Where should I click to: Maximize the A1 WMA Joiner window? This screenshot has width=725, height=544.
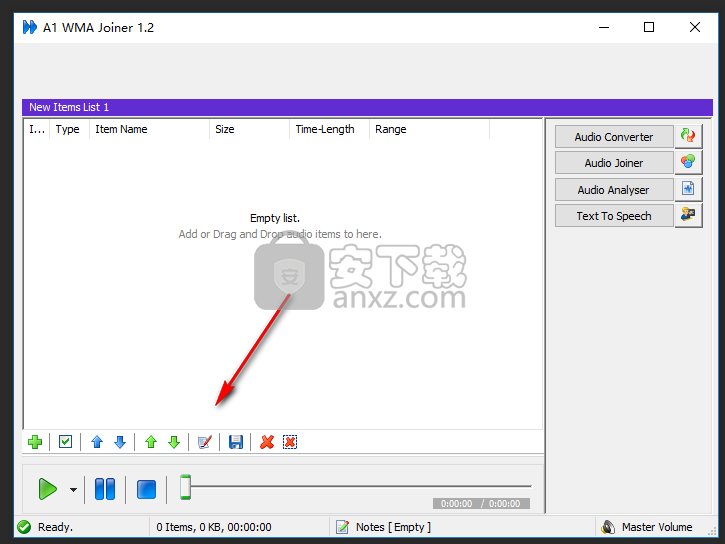pyautogui.click(x=649, y=27)
